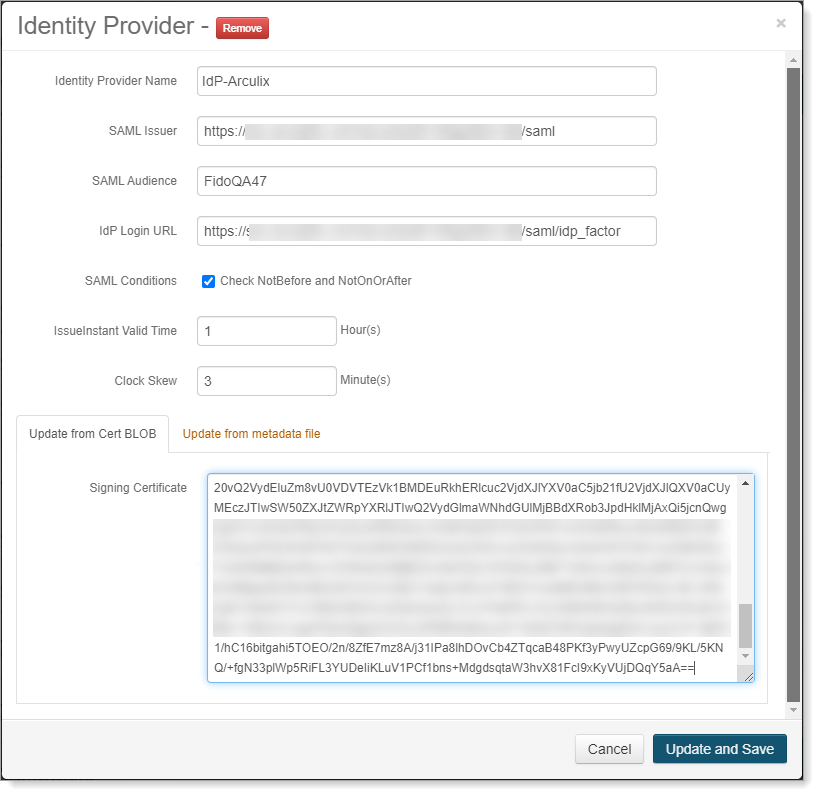This screenshot has width=819, height=796.
Task: Open the Update from metadata file tab
Action: click(251, 434)
